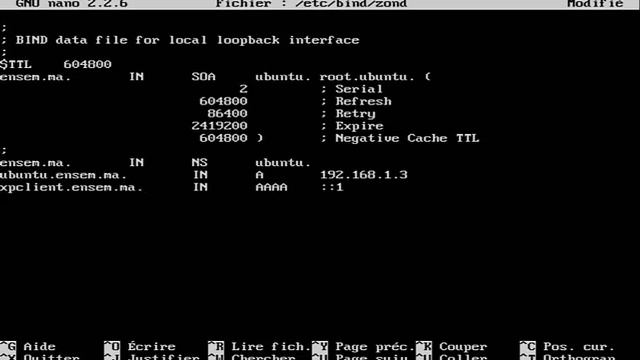Image resolution: width=640 pixels, height=360 pixels.
Task: Click the ^C Pos. cur. shortcut
Action: pos(567,347)
